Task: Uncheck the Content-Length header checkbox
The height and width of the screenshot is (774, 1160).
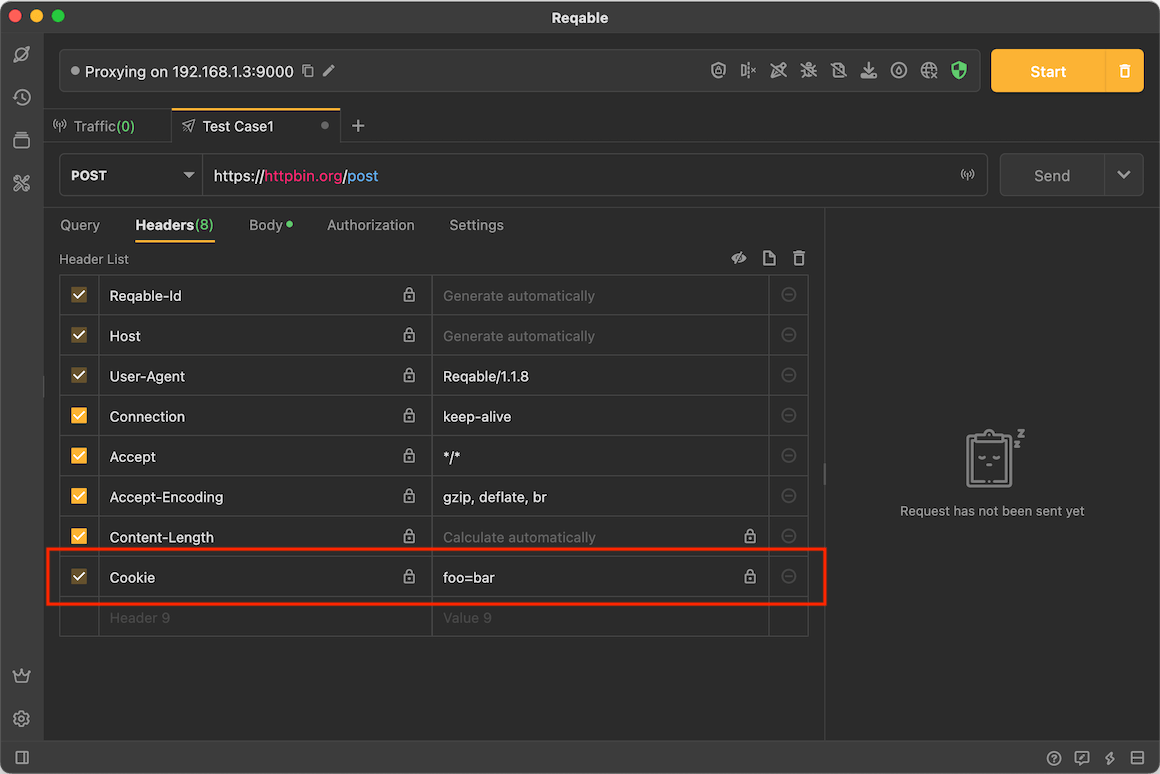Action: pos(79,536)
